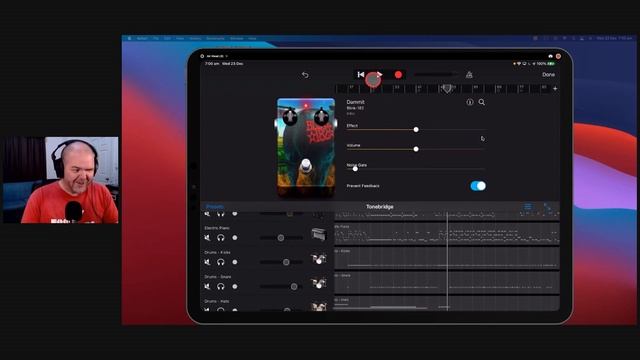Select the Drums - Snare region in the timeline
Image resolution: width=640 pixels, height=360 pixels.
(x=447, y=283)
